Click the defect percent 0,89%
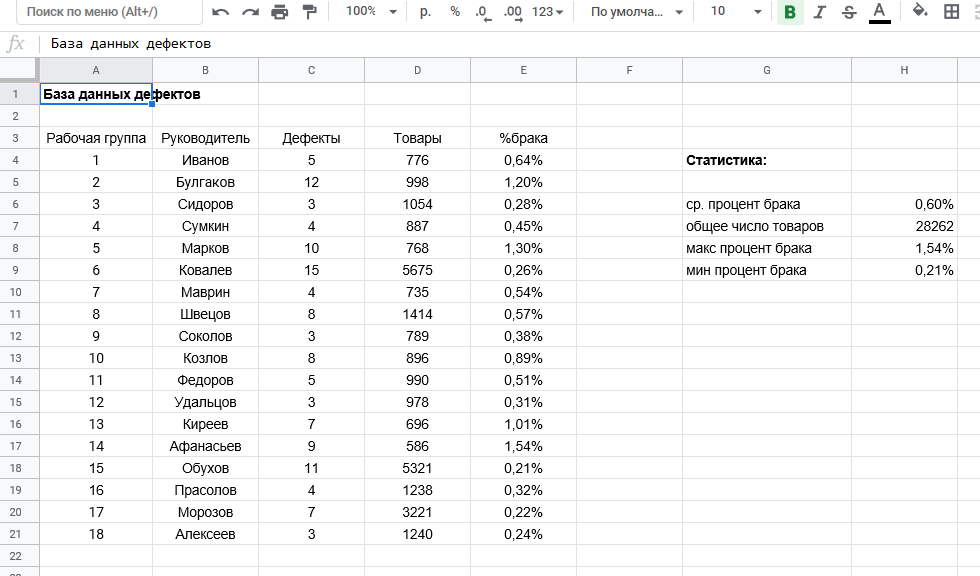 (x=523, y=358)
